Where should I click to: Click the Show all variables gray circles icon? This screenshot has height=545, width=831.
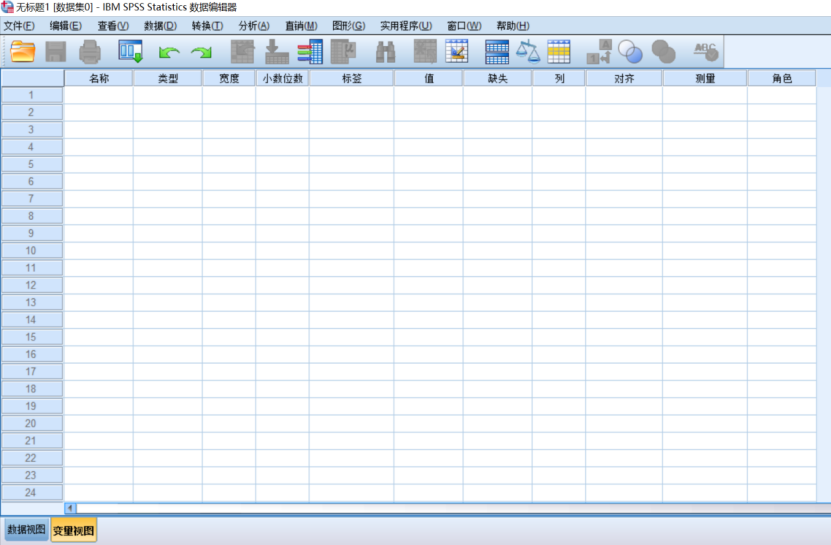point(664,51)
